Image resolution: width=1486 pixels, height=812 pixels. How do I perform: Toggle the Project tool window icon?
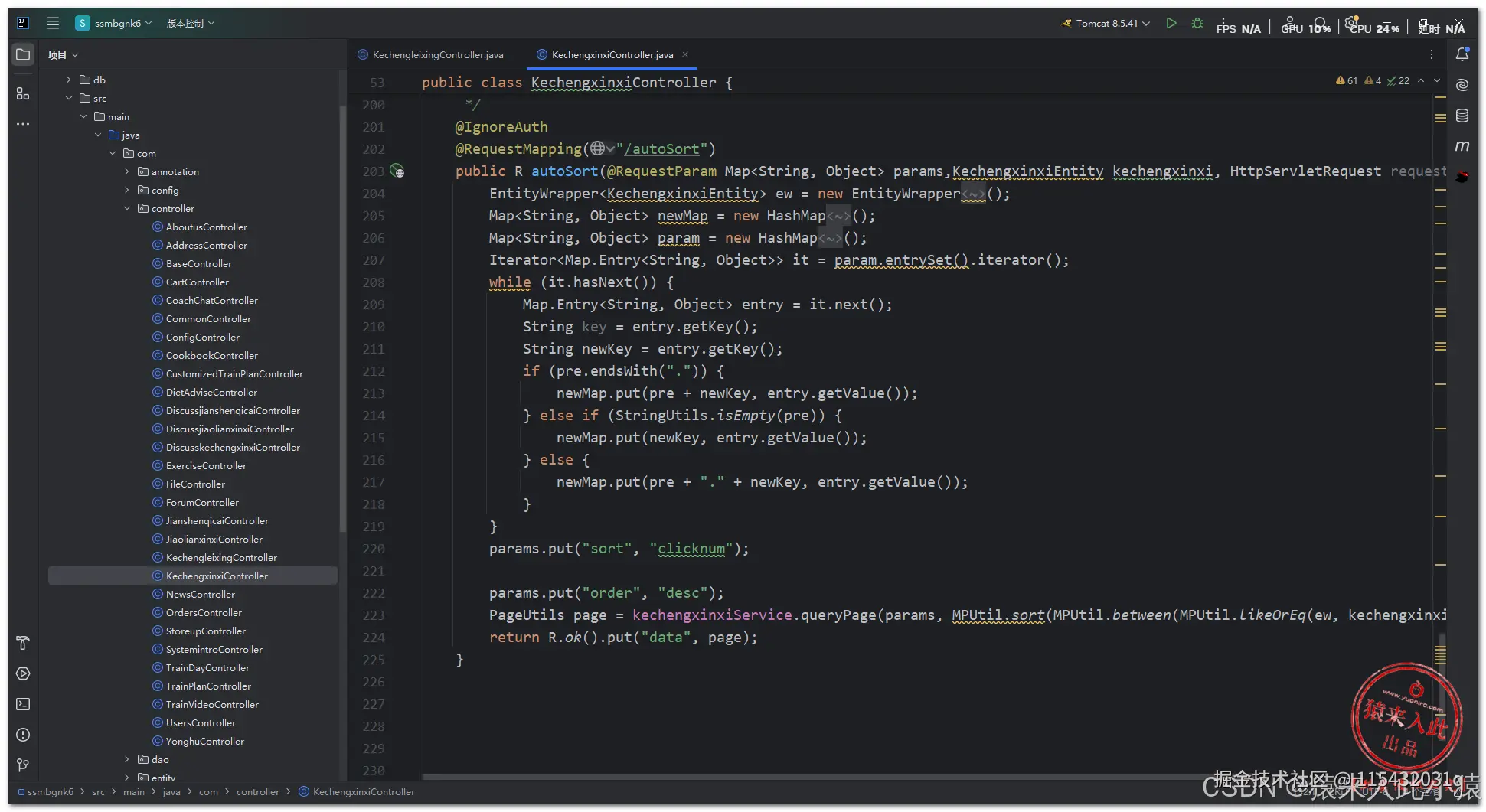coord(23,54)
